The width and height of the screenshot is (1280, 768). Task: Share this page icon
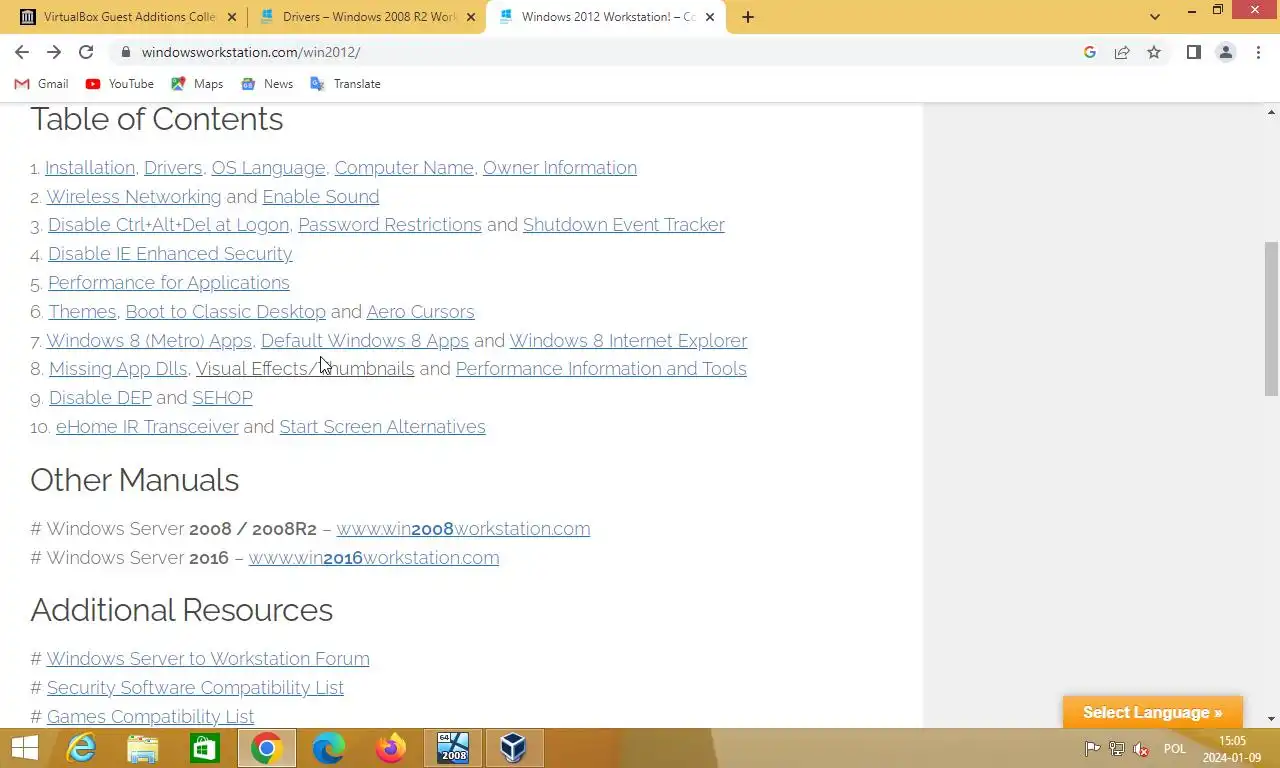point(1122,52)
